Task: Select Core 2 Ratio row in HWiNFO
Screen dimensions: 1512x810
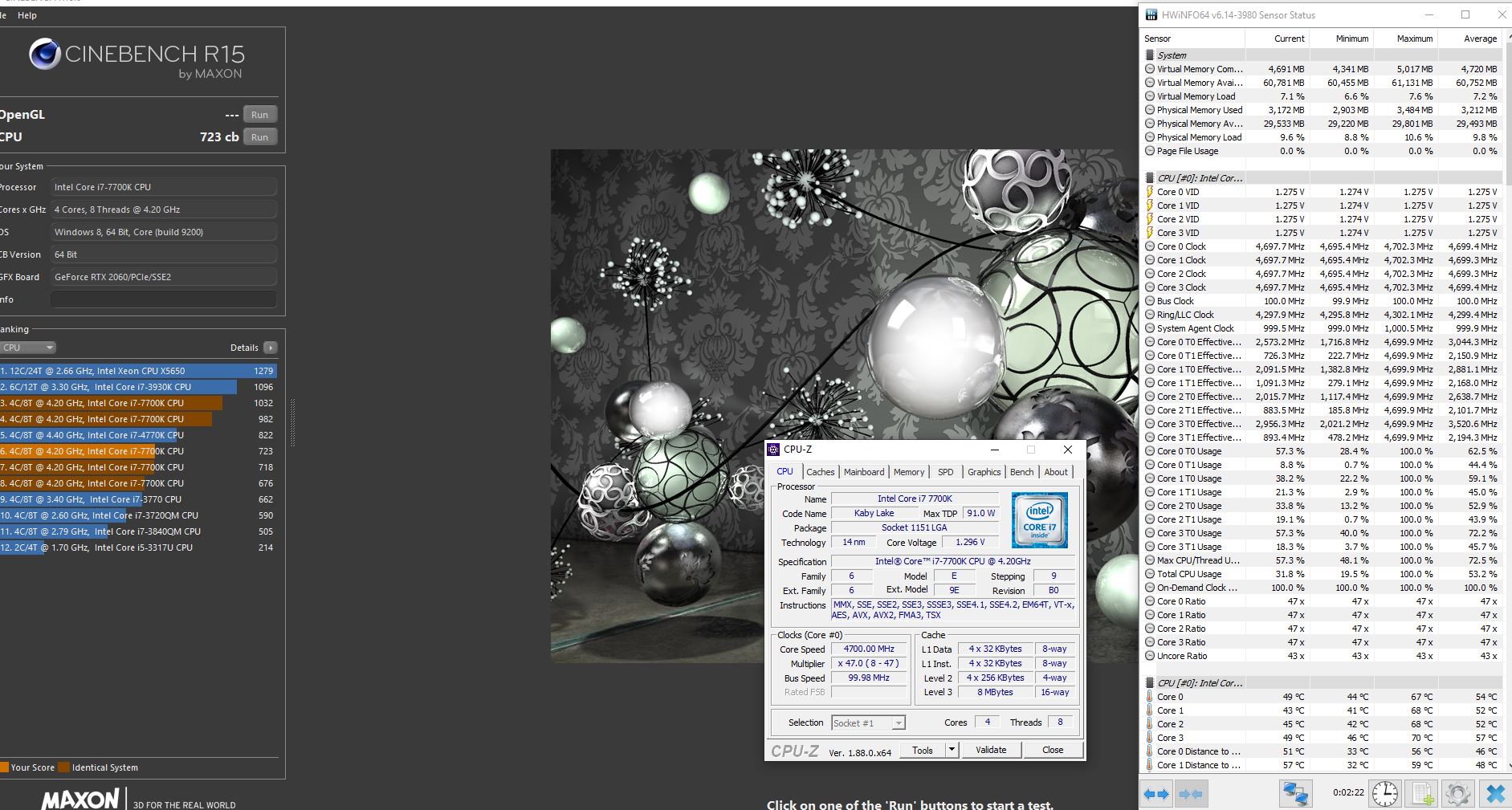Action: [1322, 629]
